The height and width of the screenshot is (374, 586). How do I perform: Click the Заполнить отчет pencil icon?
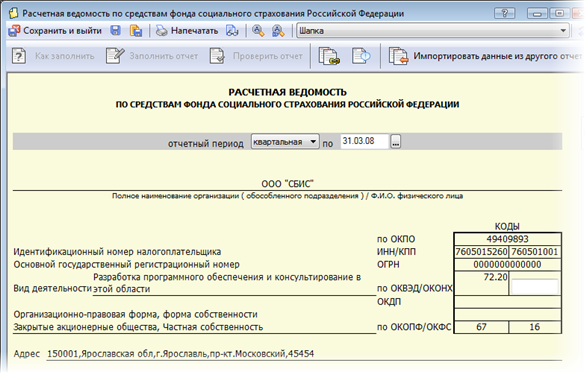pyautogui.click(x=115, y=56)
